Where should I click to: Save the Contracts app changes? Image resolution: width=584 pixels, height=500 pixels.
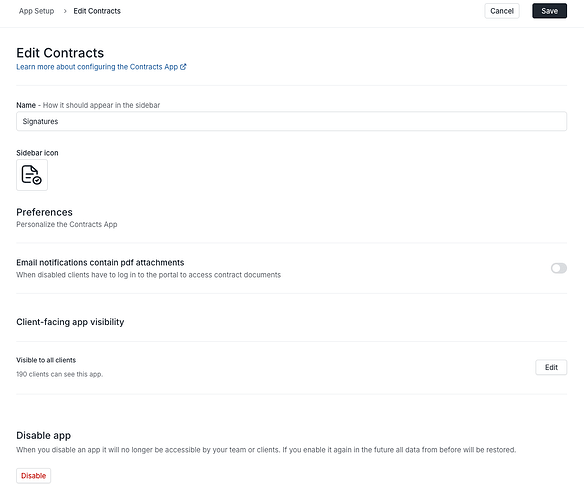(x=549, y=11)
